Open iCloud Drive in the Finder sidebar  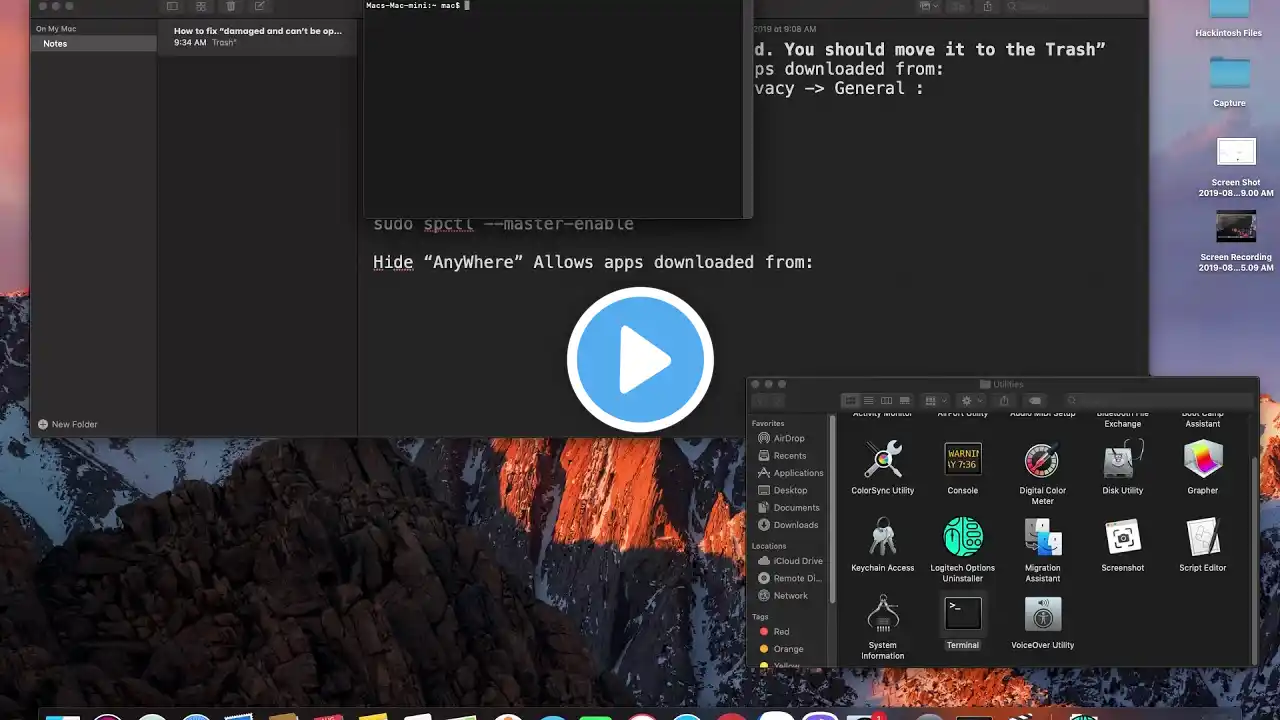click(x=790, y=561)
